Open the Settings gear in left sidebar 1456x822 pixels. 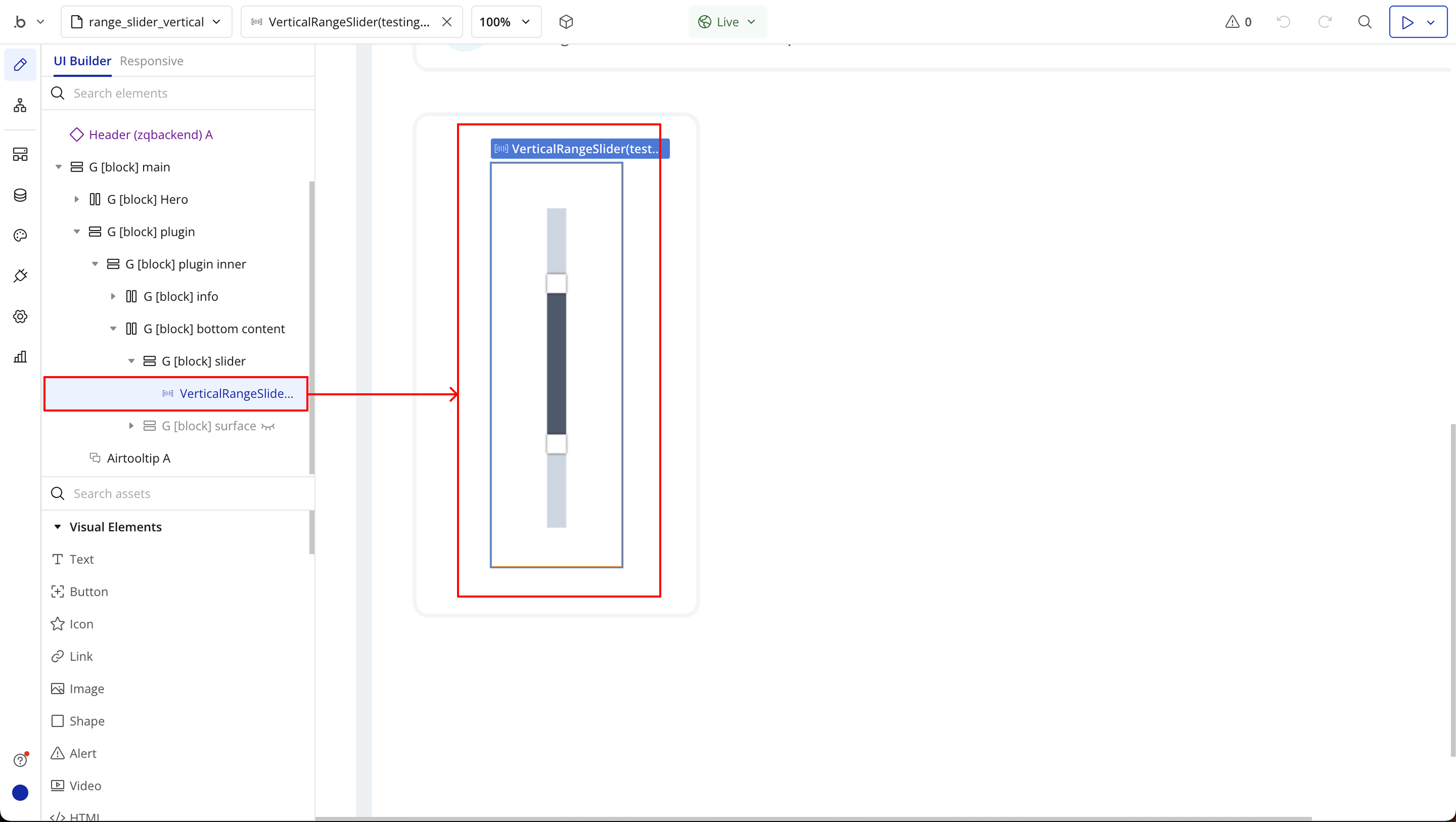click(x=20, y=316)
